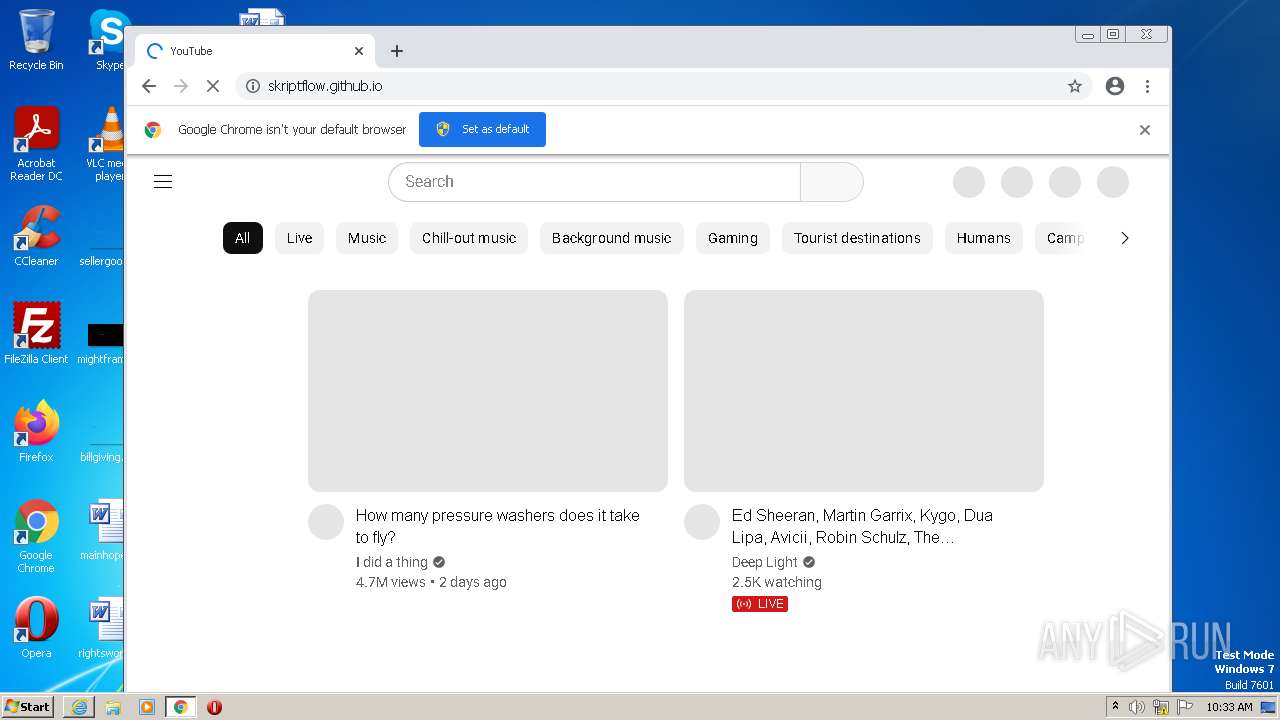Click the rightmost header avatar circle
Viewport: 1280px width, 720px height.
click(1113, 182)
